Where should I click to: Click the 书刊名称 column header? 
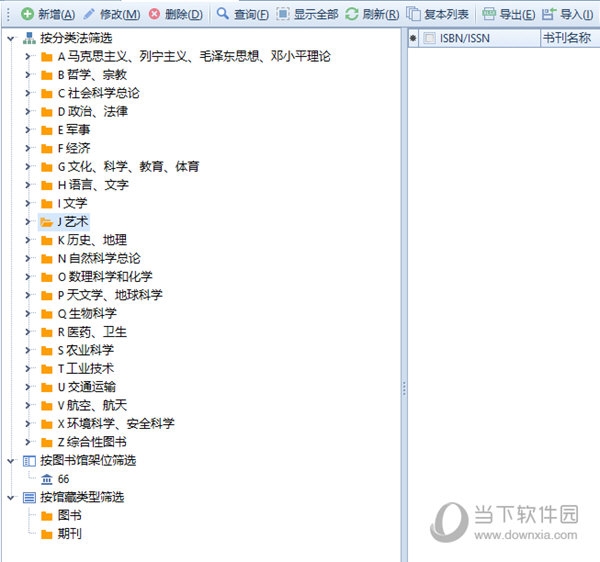click(570, 38)
